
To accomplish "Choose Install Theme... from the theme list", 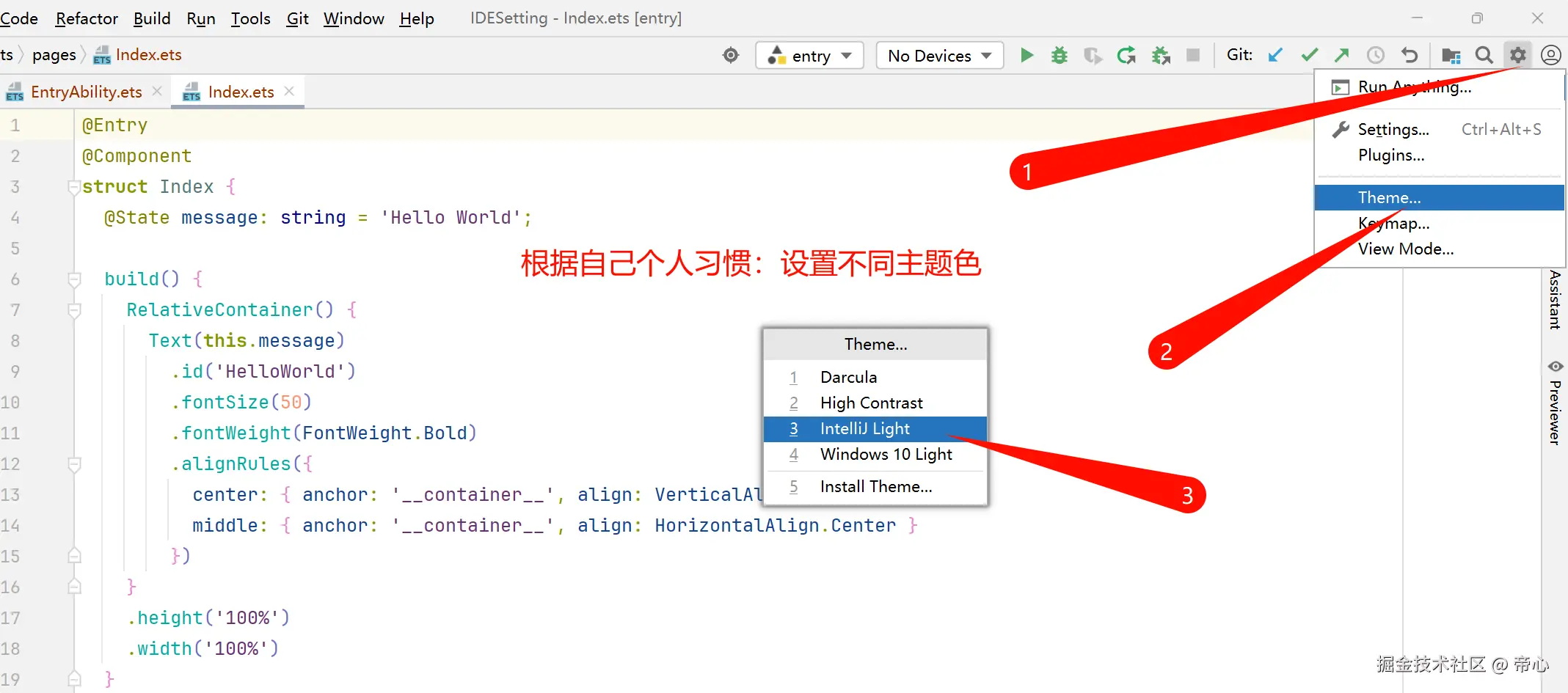I will (x=875, y=487).
